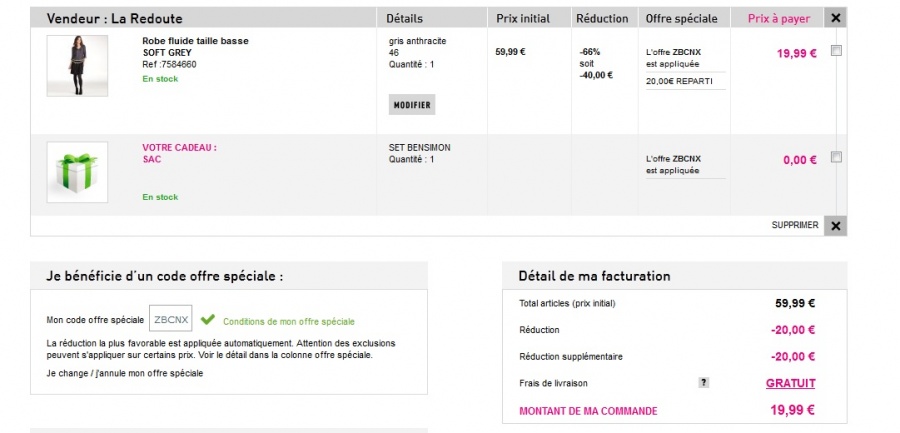
Task: Open the help icon next to Frais de livraison
Action: pyautogui.click(x=703, y=382)
